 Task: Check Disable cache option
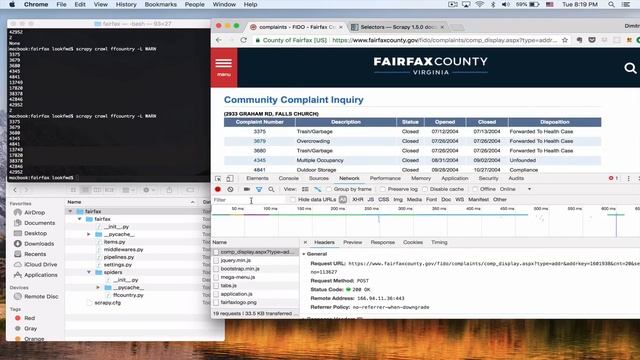point(425,189)
